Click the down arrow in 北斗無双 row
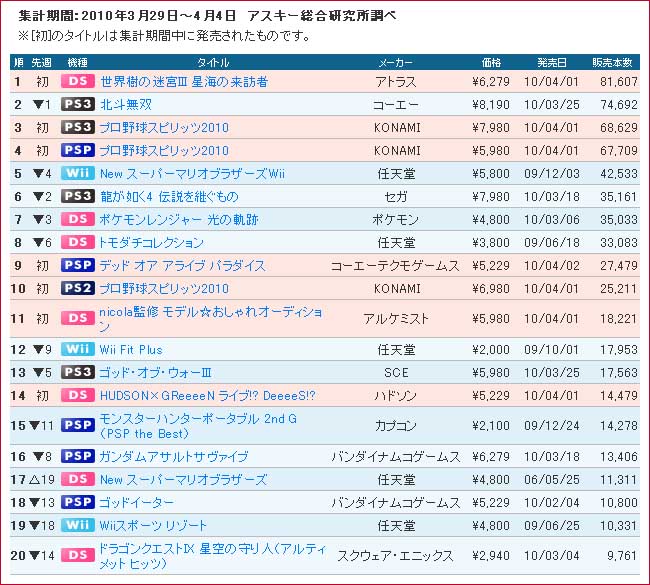The width and height of the screenshot is (650, 585). 38,104
